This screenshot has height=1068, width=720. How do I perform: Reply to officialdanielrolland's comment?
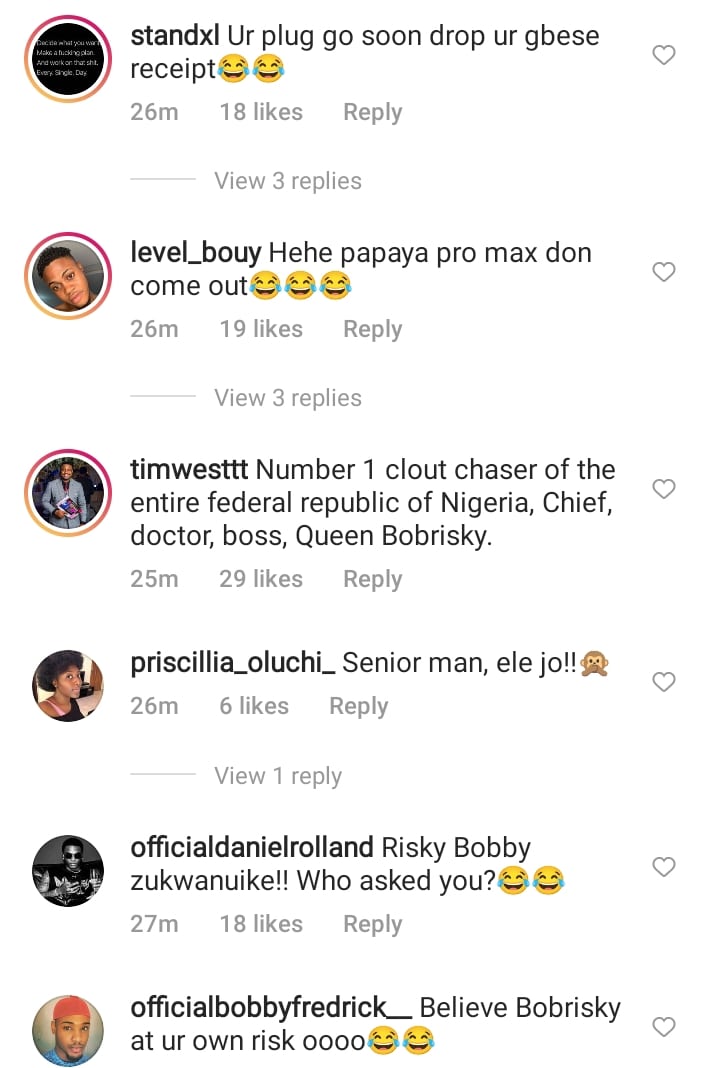pos(372,924)
